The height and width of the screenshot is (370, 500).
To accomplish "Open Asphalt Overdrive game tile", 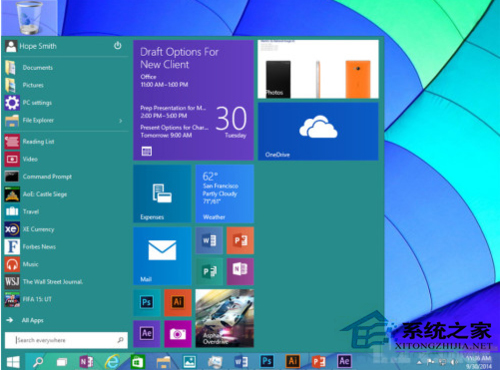I will 225,318.
